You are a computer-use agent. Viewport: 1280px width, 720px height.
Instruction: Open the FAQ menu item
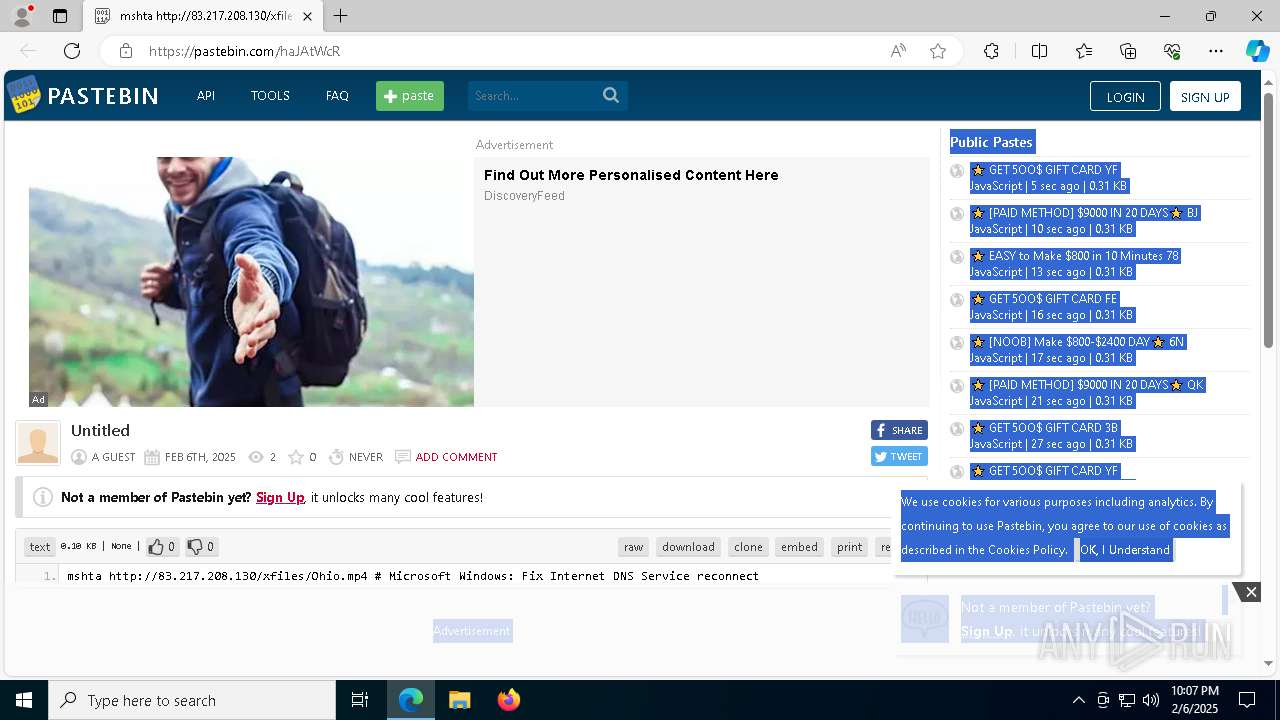(337, 96)
